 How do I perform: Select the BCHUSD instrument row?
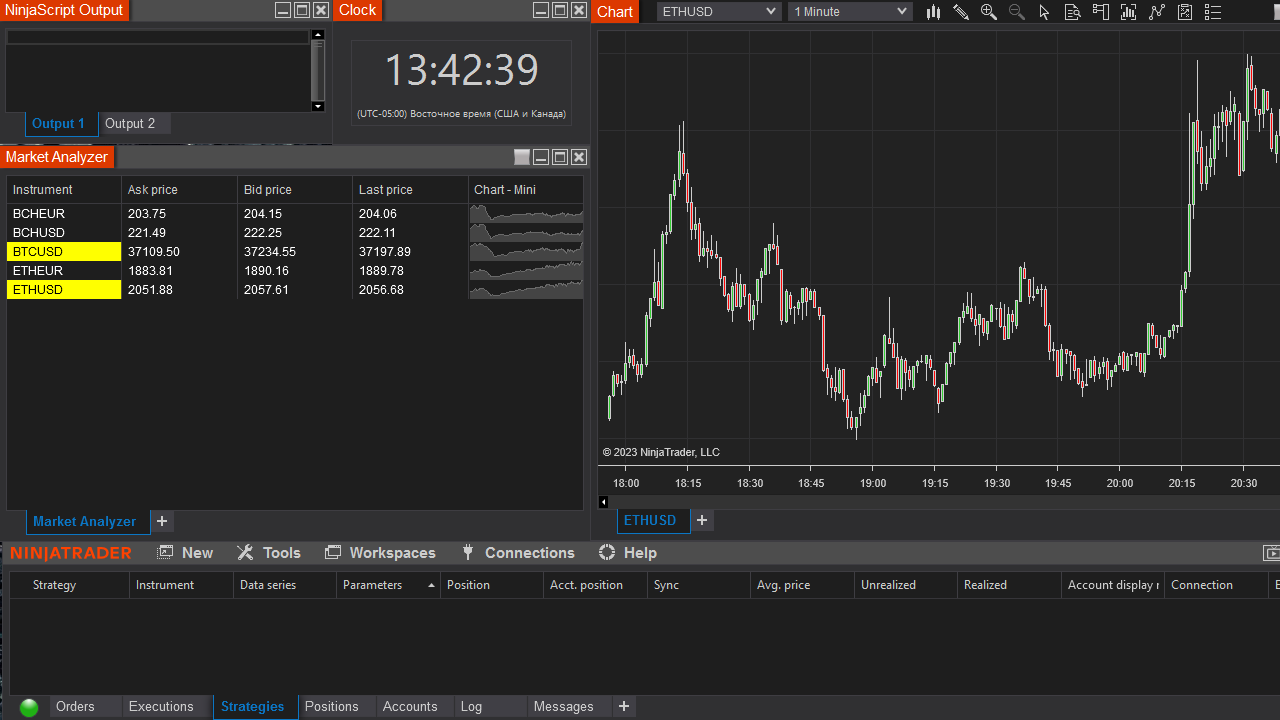coord(295,233)
